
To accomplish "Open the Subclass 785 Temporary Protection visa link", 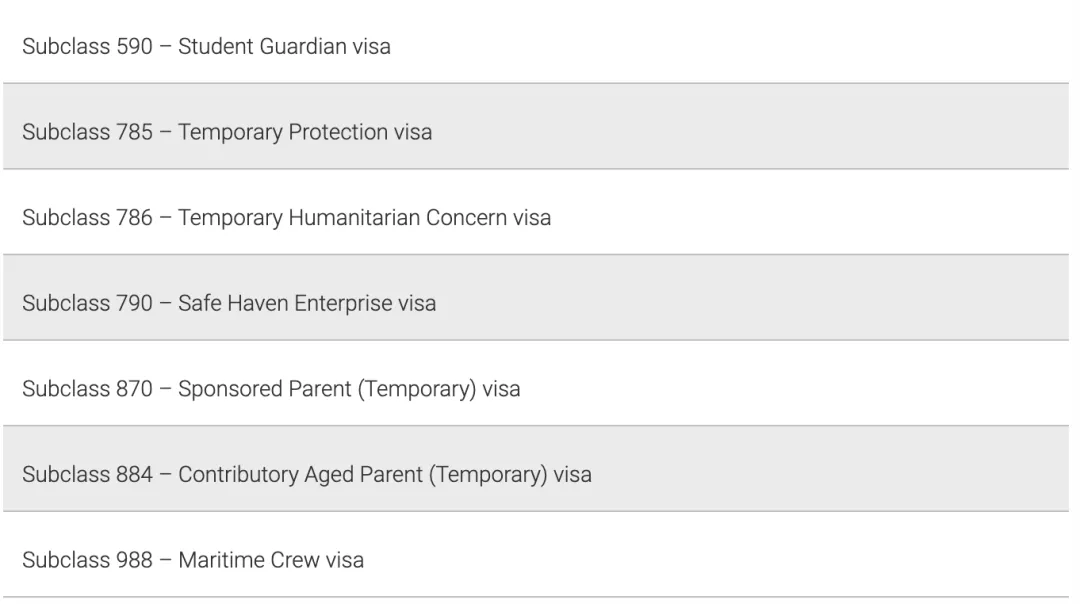I will click(227, 132).
